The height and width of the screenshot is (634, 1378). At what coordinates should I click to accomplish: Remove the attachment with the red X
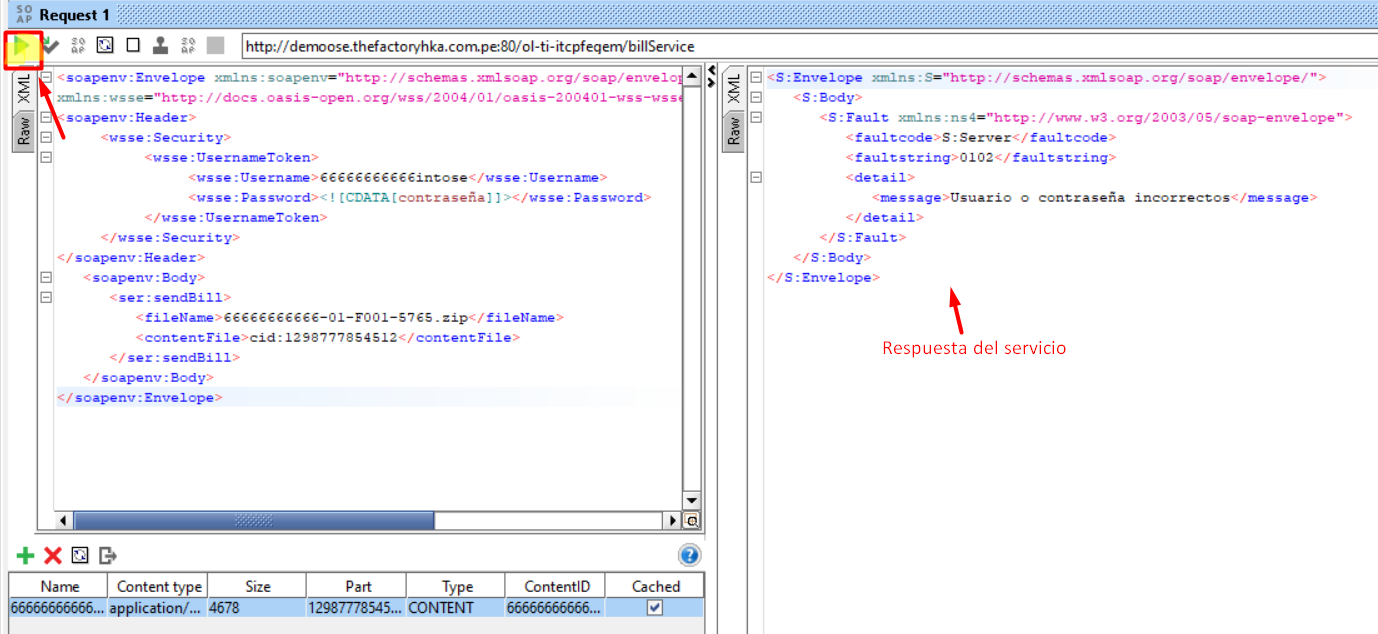[x=53, y=555]
